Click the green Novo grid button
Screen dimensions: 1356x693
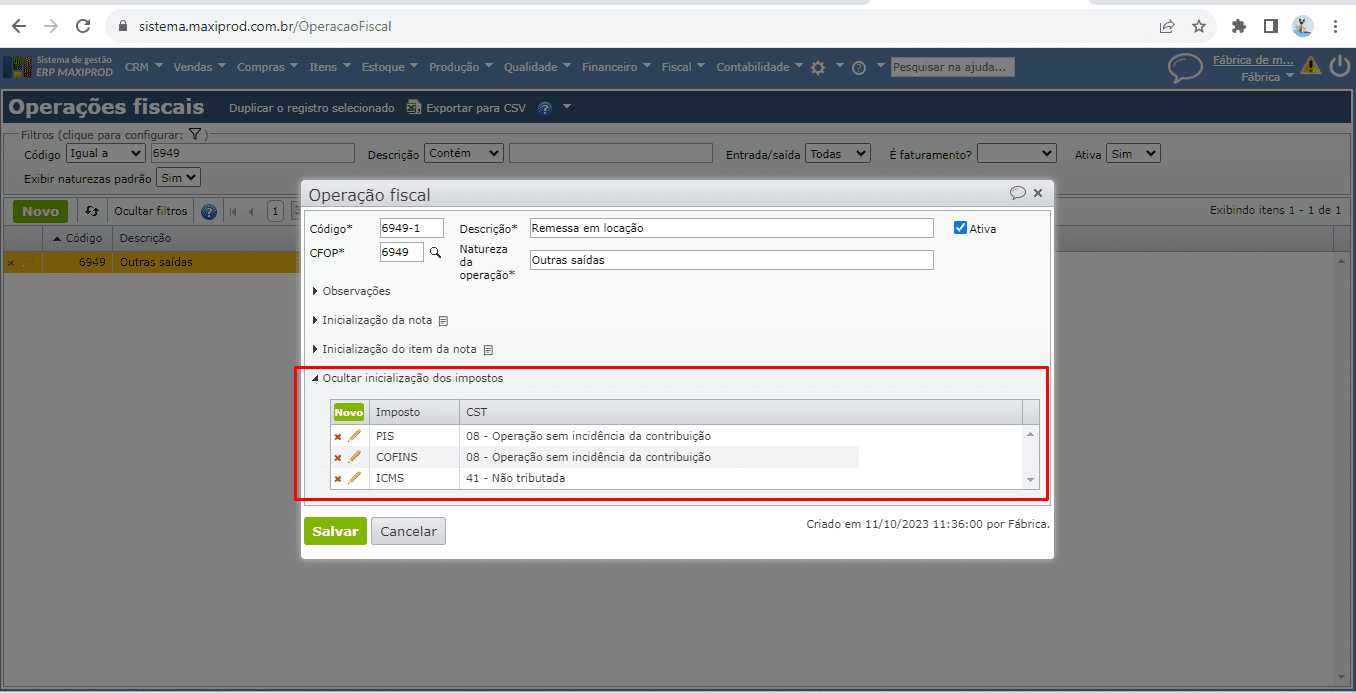pyautogui.click(x=41, y=211)
